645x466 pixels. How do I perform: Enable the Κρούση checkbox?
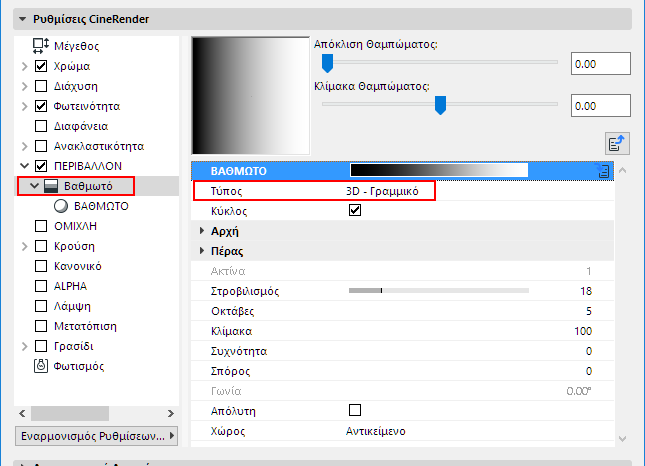coord(41,246)
